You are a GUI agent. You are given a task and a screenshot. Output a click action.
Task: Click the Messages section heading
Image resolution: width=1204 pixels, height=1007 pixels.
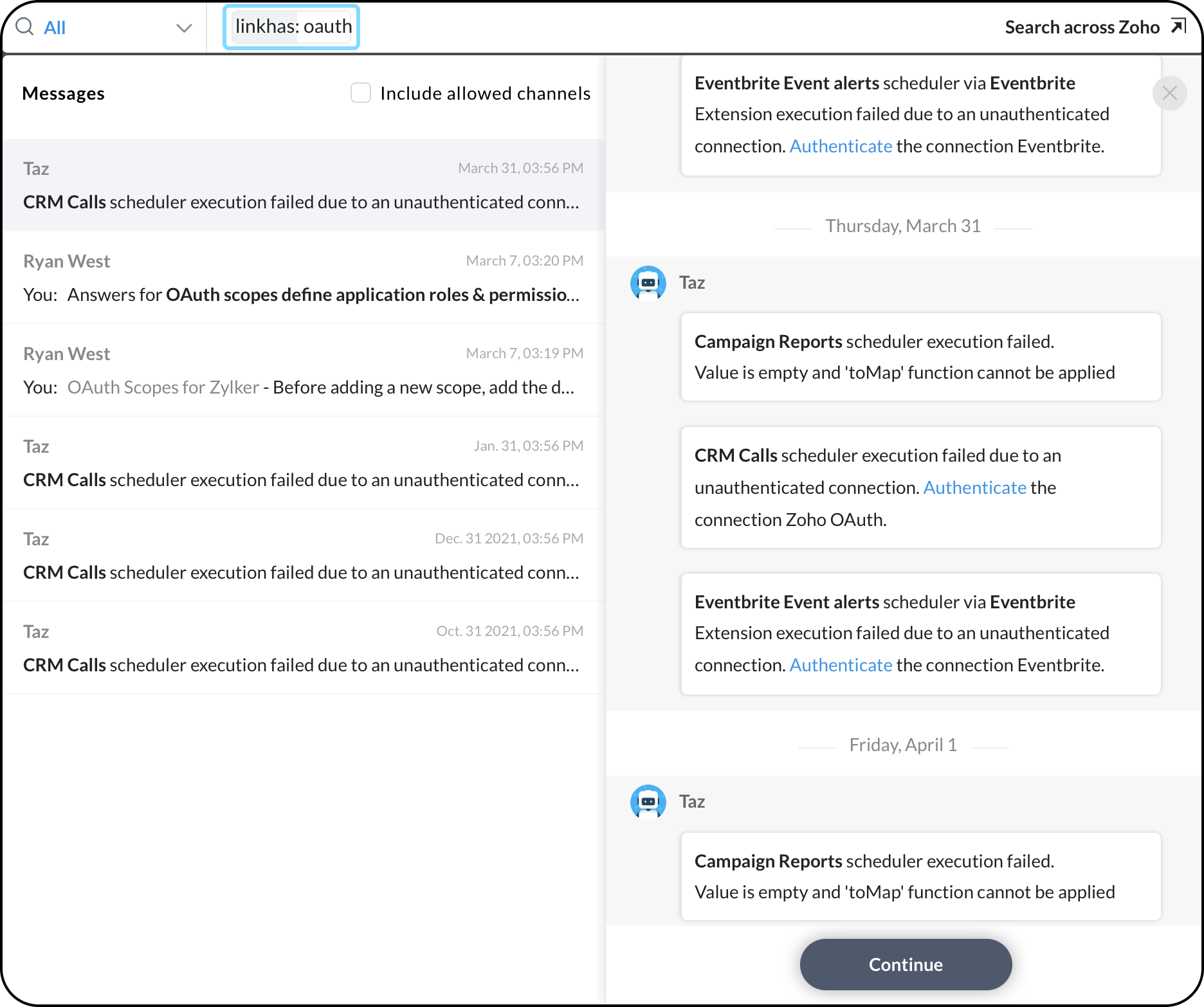pyautogui.click(x=63, y=93)
